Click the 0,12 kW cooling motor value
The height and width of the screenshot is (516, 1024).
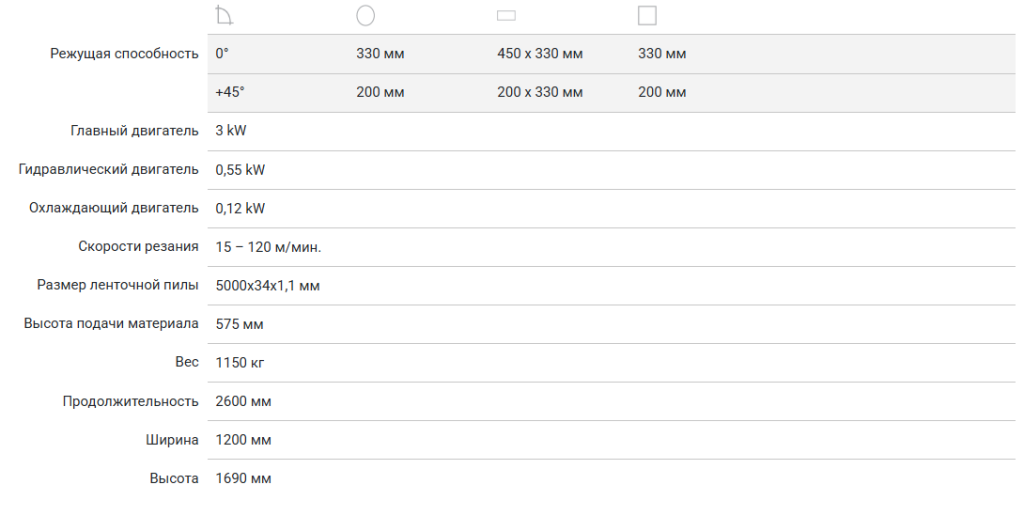pos(240,208)
